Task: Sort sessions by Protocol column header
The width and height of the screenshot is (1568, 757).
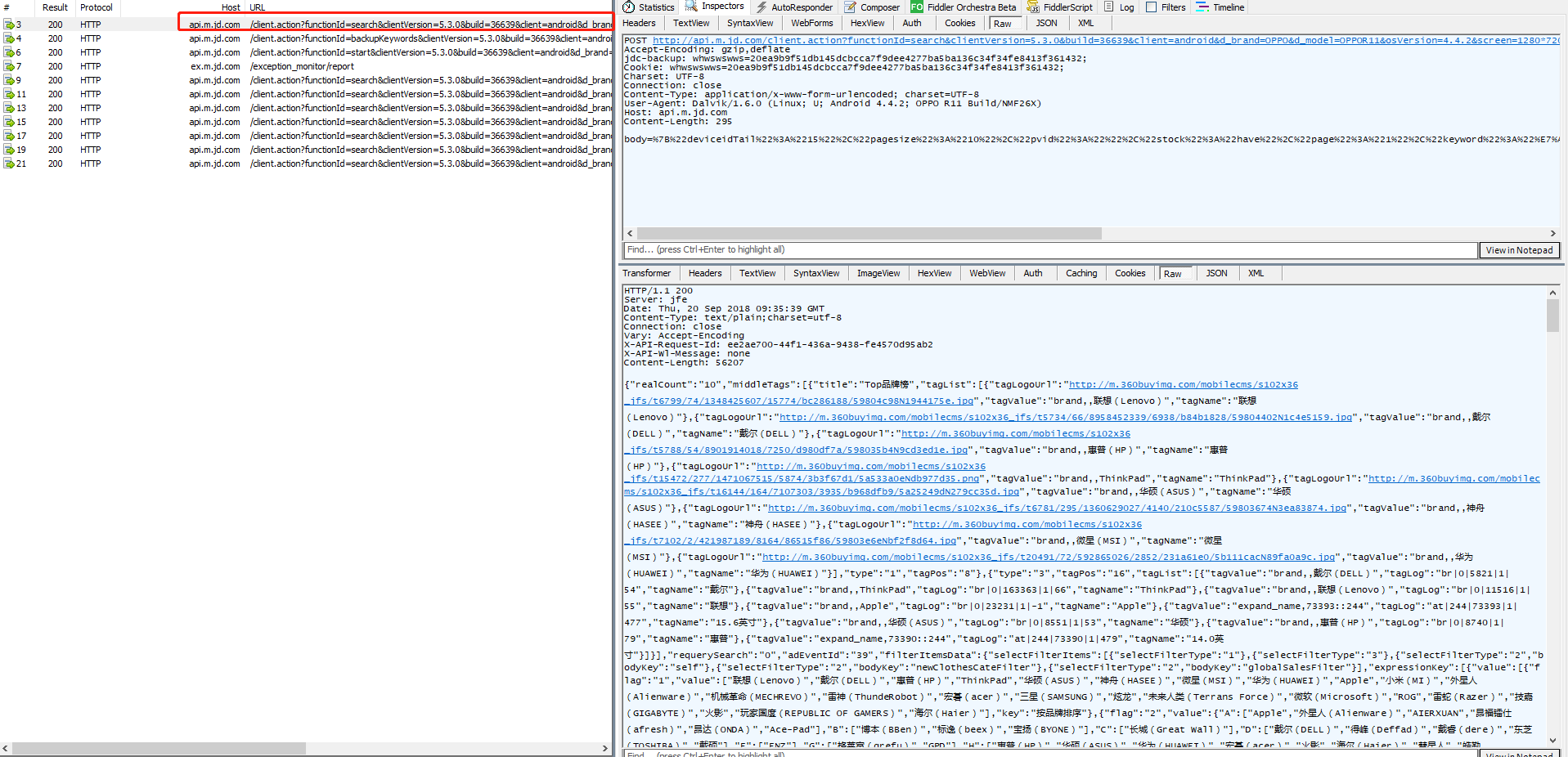Action: 97,7
